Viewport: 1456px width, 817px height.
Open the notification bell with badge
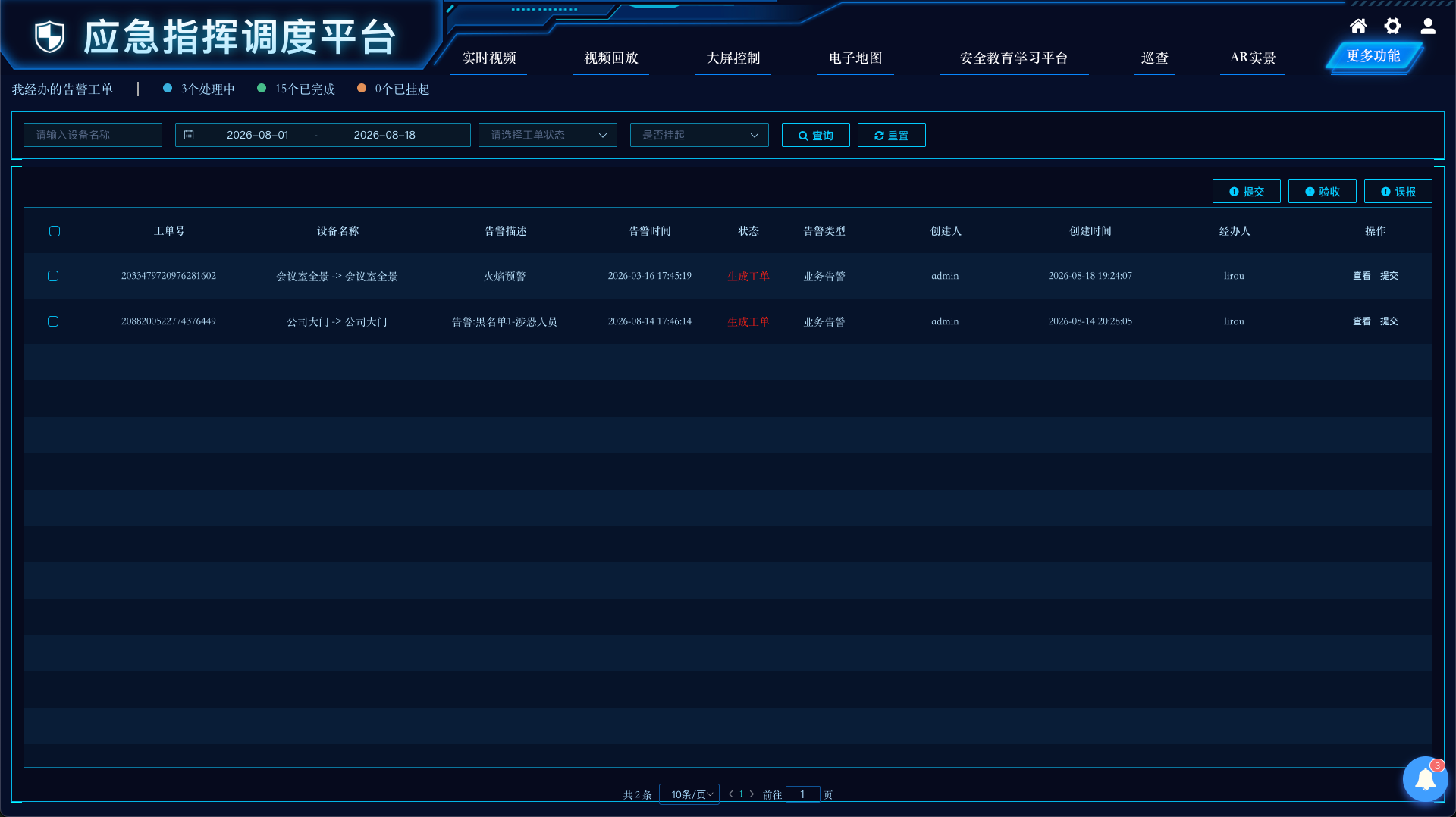coord(1425,779)
